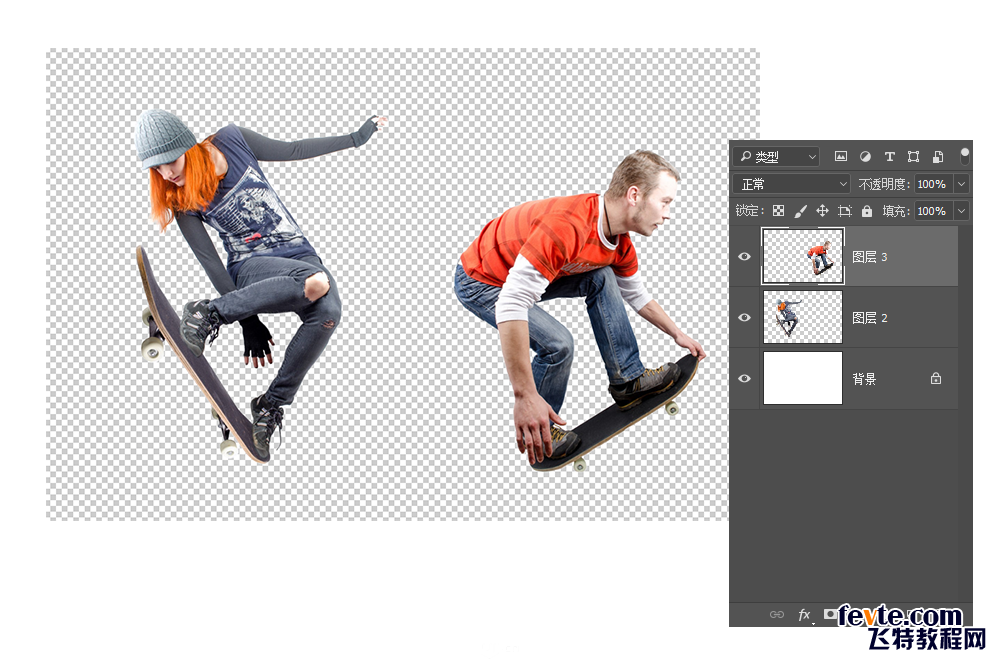Click the 填充 100% fill field
This screenshot has height=664, width=1000.
click(934, 211)
